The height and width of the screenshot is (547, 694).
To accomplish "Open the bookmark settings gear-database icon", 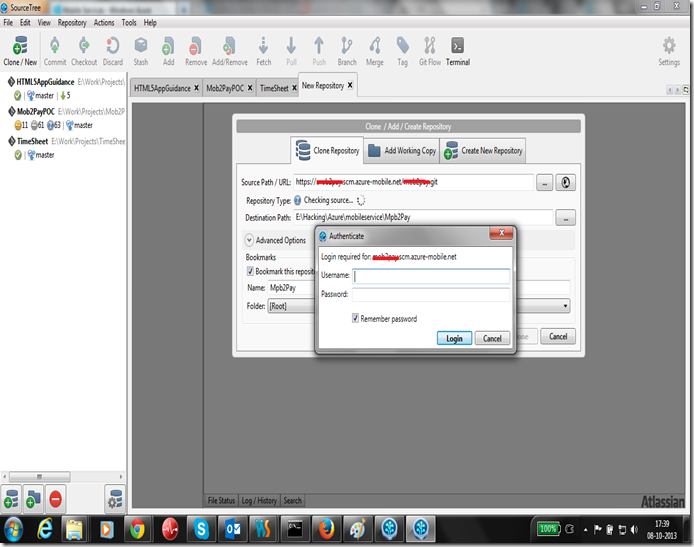I will (115, 499).
